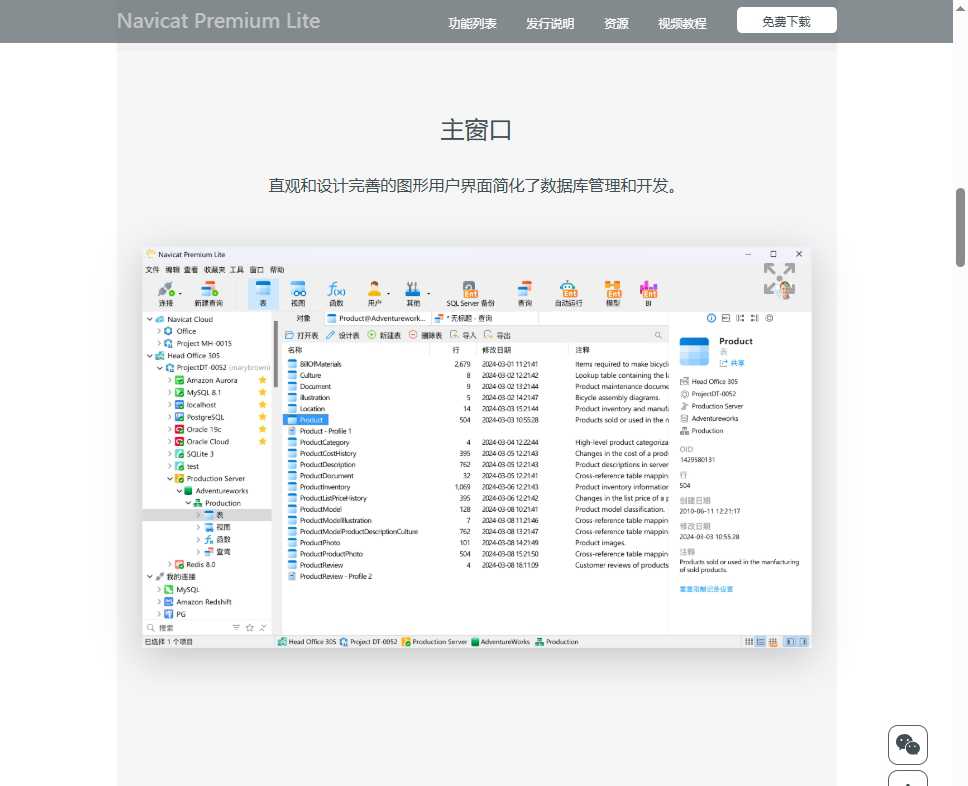The image size is (968, 786).
Task: Toggle the favorite star beside MySQL 8.1
Action: click(x=262, y=392)
